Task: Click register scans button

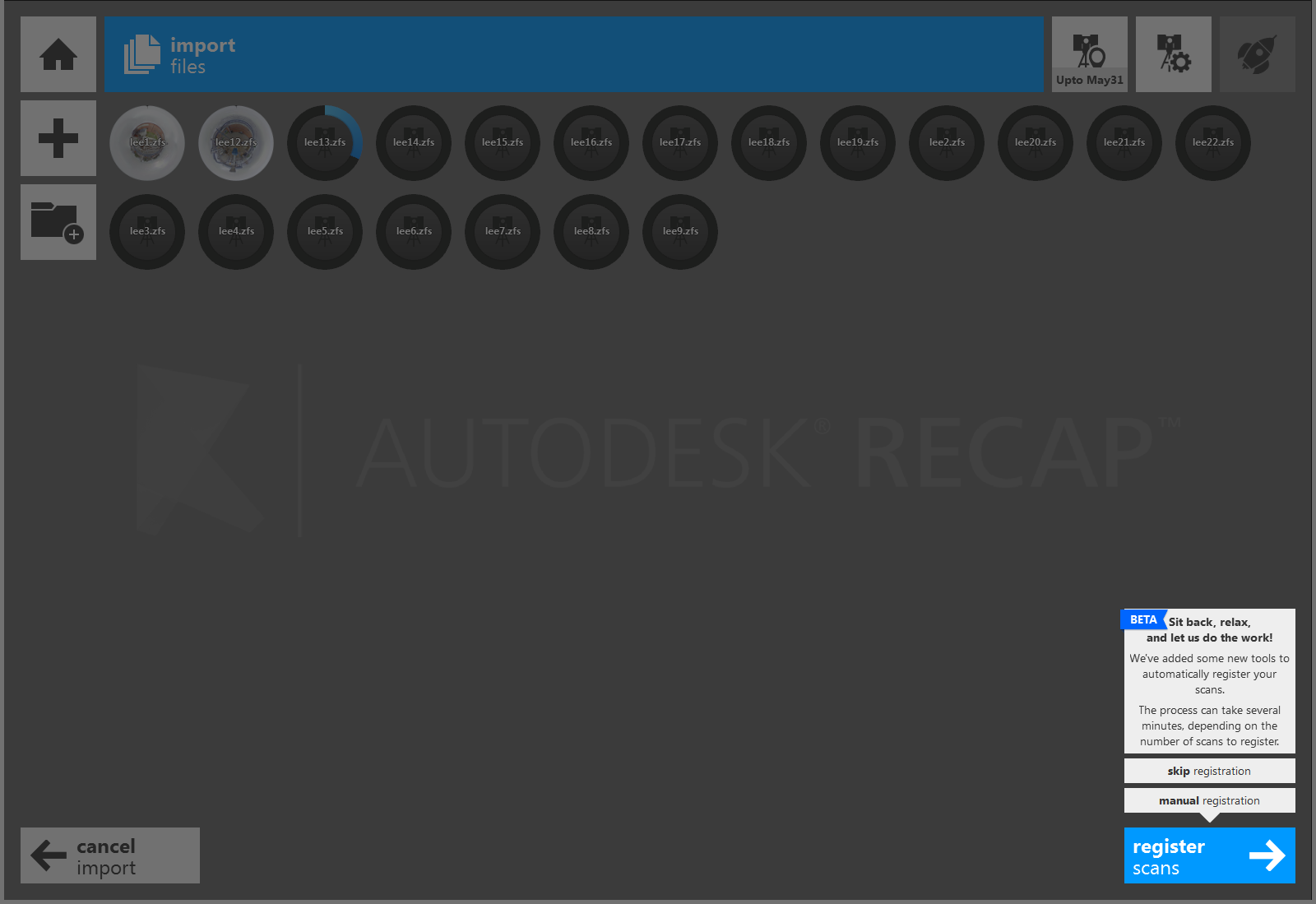Action: [x=1209, y=855]
